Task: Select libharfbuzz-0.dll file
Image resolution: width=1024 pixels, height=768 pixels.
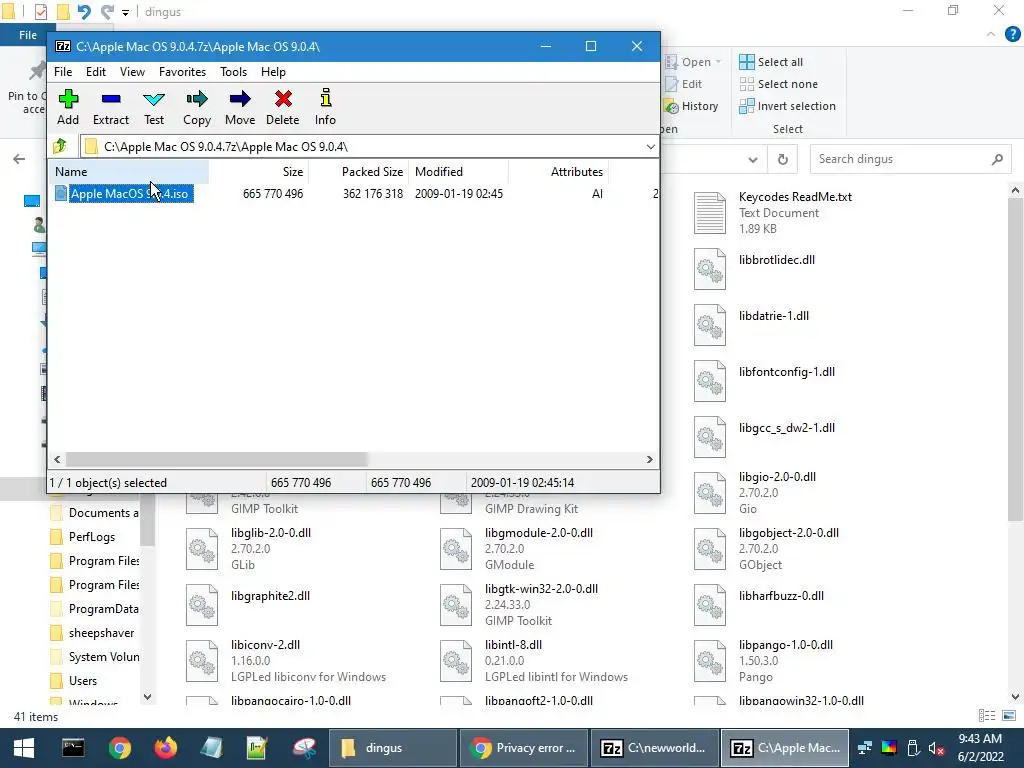Action: (x=759, y=605)
